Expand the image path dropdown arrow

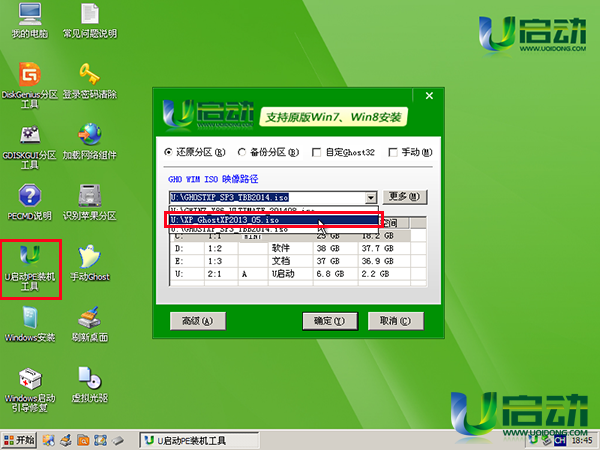point(370,198)
